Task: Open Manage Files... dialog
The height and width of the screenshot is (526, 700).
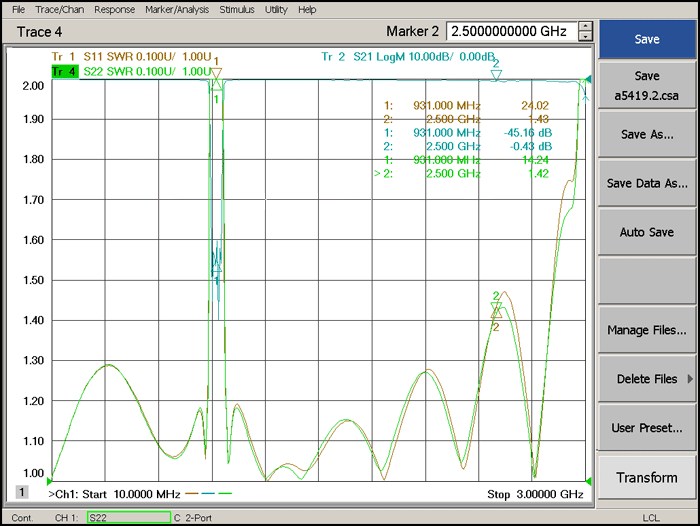Action: [647, 330]
